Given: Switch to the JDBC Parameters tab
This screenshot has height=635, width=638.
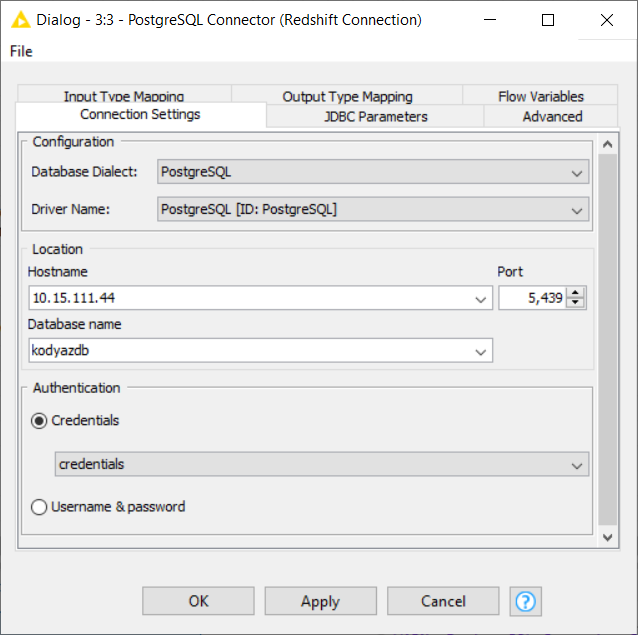Looking at the screenshot, I should pos(375,116).
